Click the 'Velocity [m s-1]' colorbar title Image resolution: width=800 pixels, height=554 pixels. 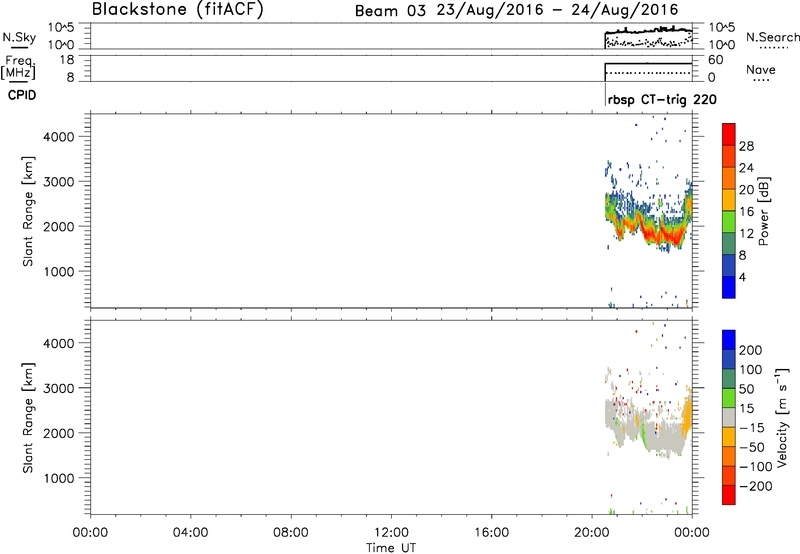click(782, 417)
